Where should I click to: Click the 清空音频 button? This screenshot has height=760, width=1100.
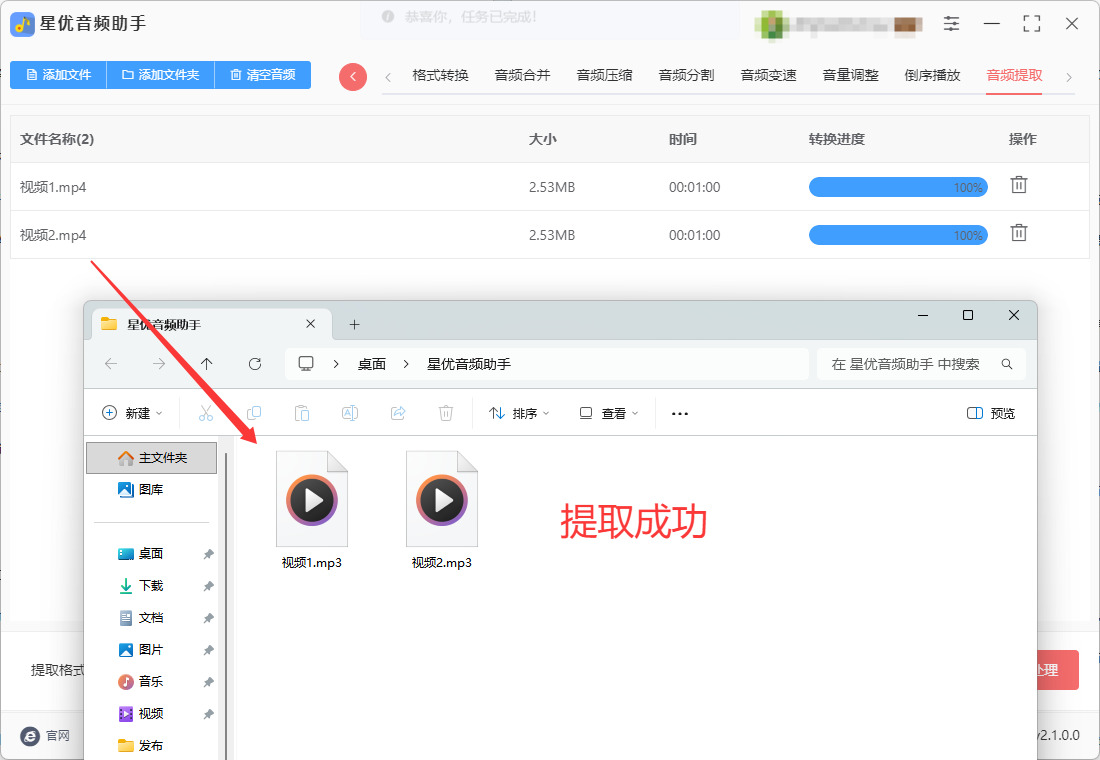click(x=262, y=75)
